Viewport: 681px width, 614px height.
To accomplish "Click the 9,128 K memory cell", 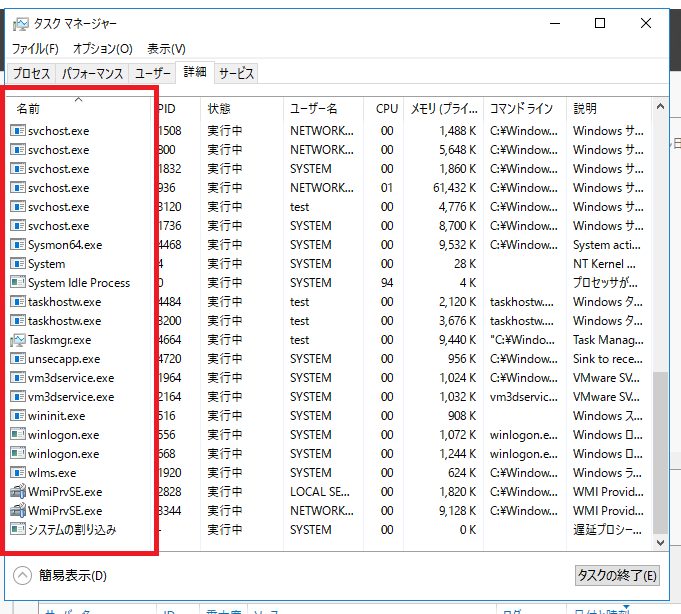I will click(457, 511).
